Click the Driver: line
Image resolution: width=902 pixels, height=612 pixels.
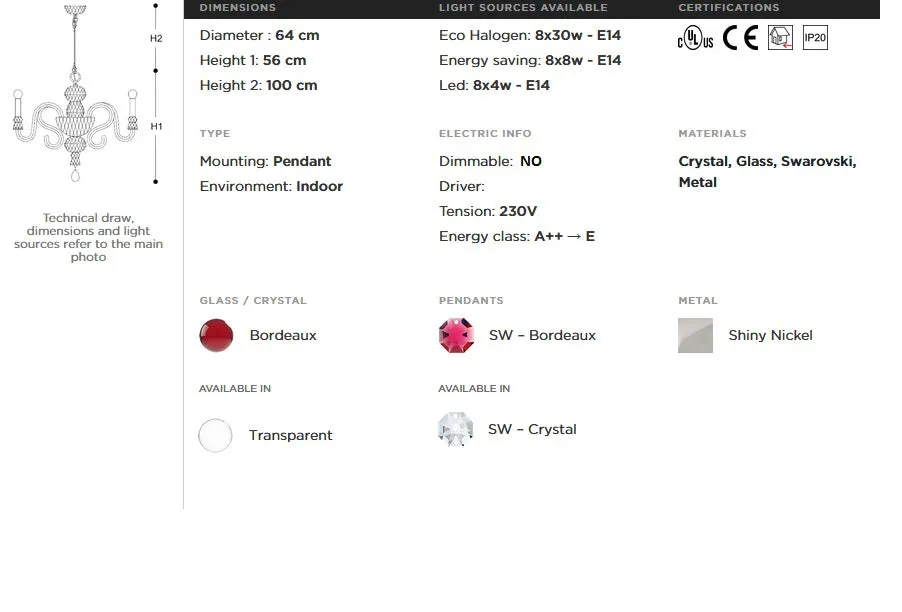[x=462, y=186]
